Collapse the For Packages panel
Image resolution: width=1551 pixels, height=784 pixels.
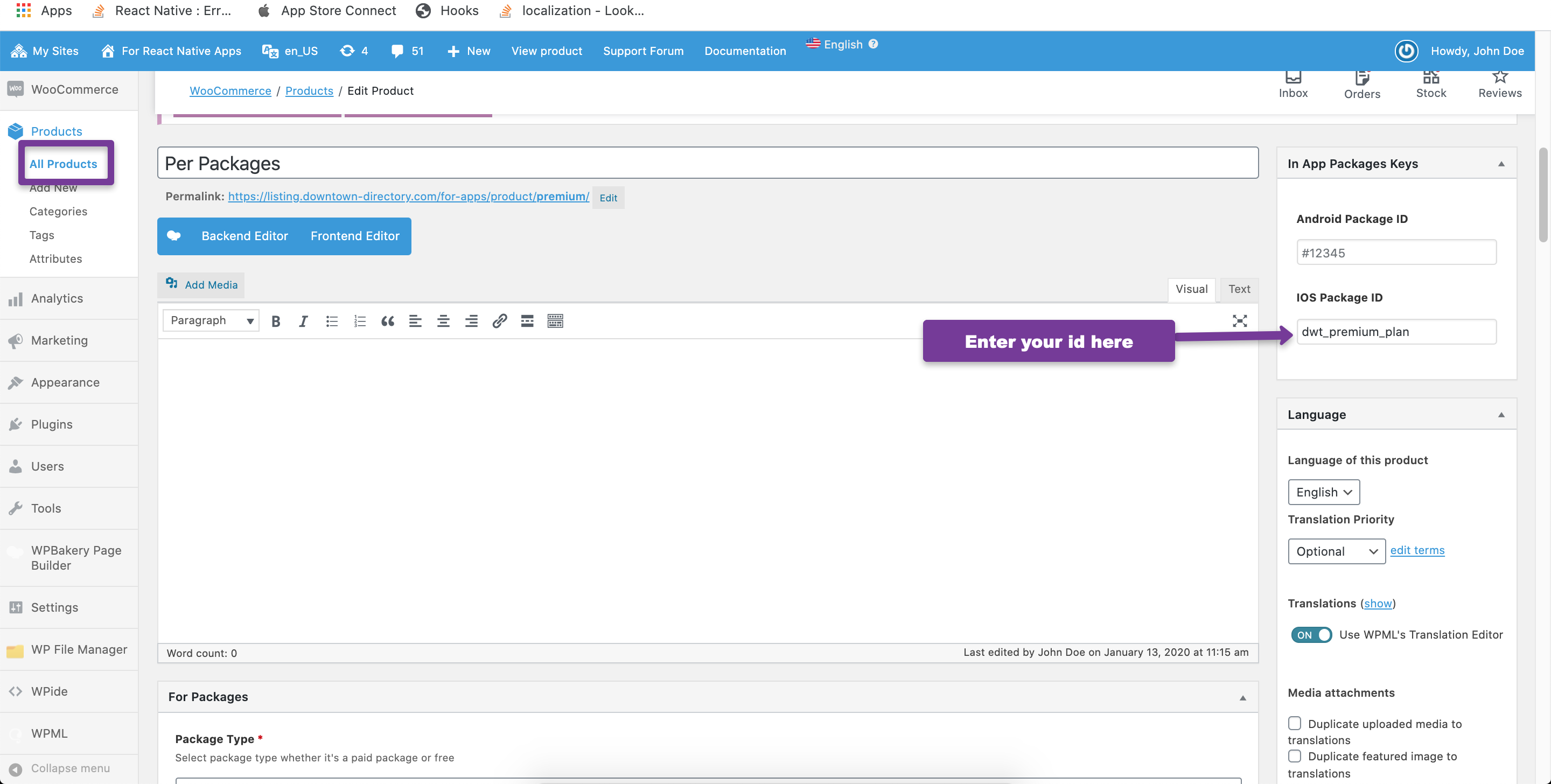1242,698
